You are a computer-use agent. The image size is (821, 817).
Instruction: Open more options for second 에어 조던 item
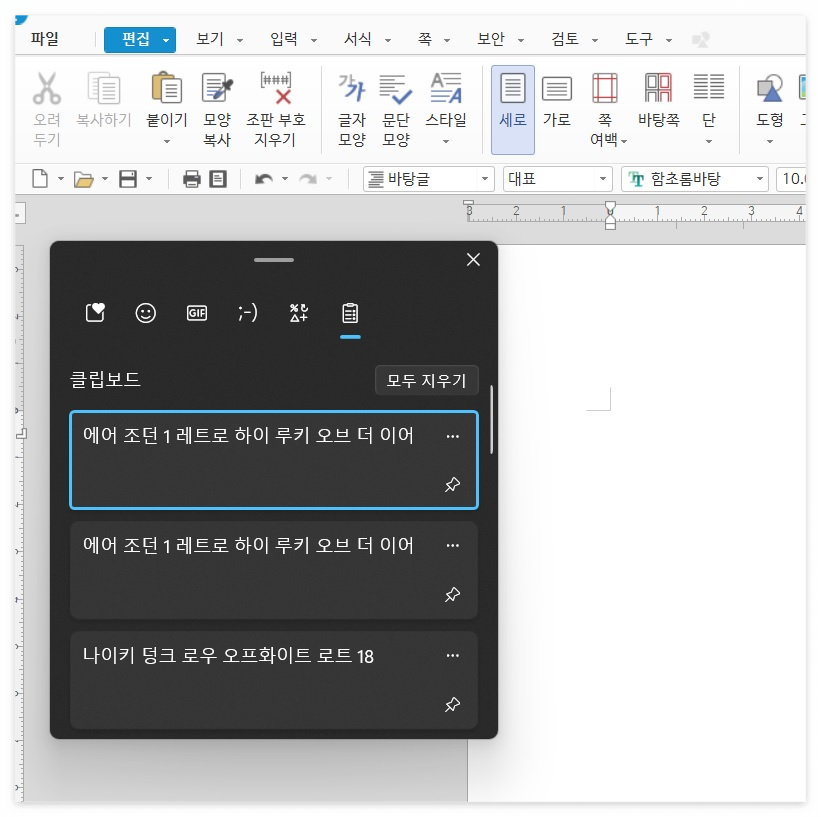pyautogui.click(x=453, y=546)
